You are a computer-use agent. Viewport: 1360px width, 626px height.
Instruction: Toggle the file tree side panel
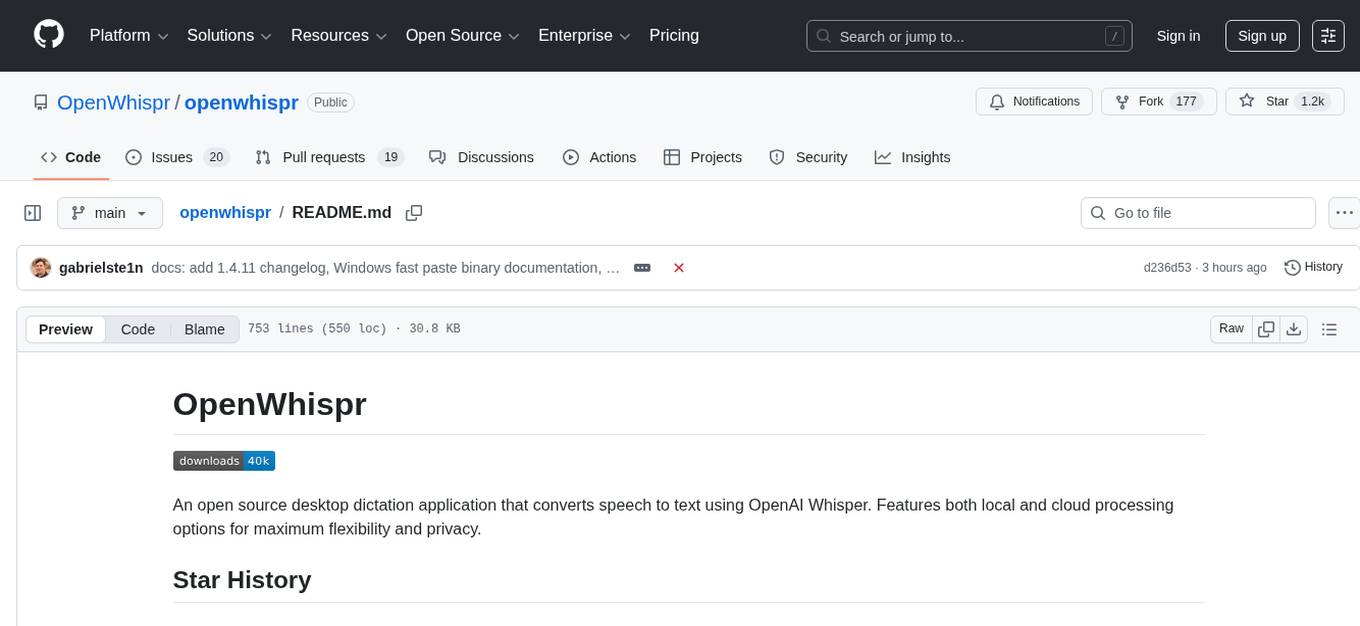(32, 212)
